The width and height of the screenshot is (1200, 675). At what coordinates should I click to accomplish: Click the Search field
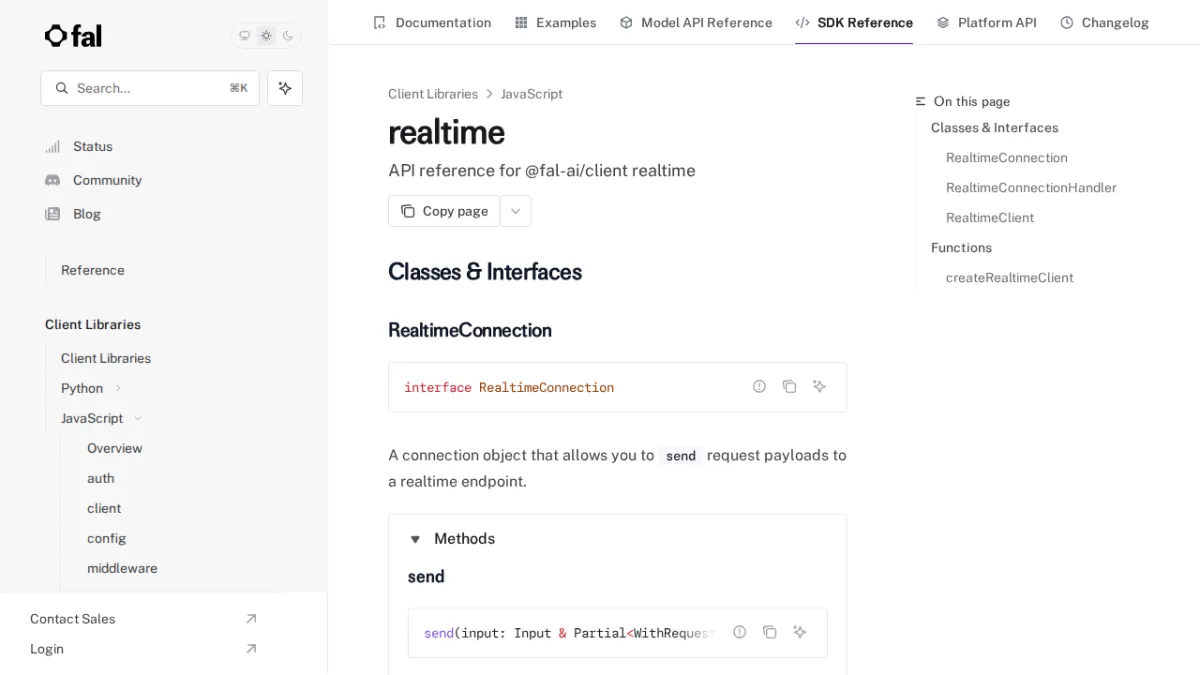pos(150,88)
